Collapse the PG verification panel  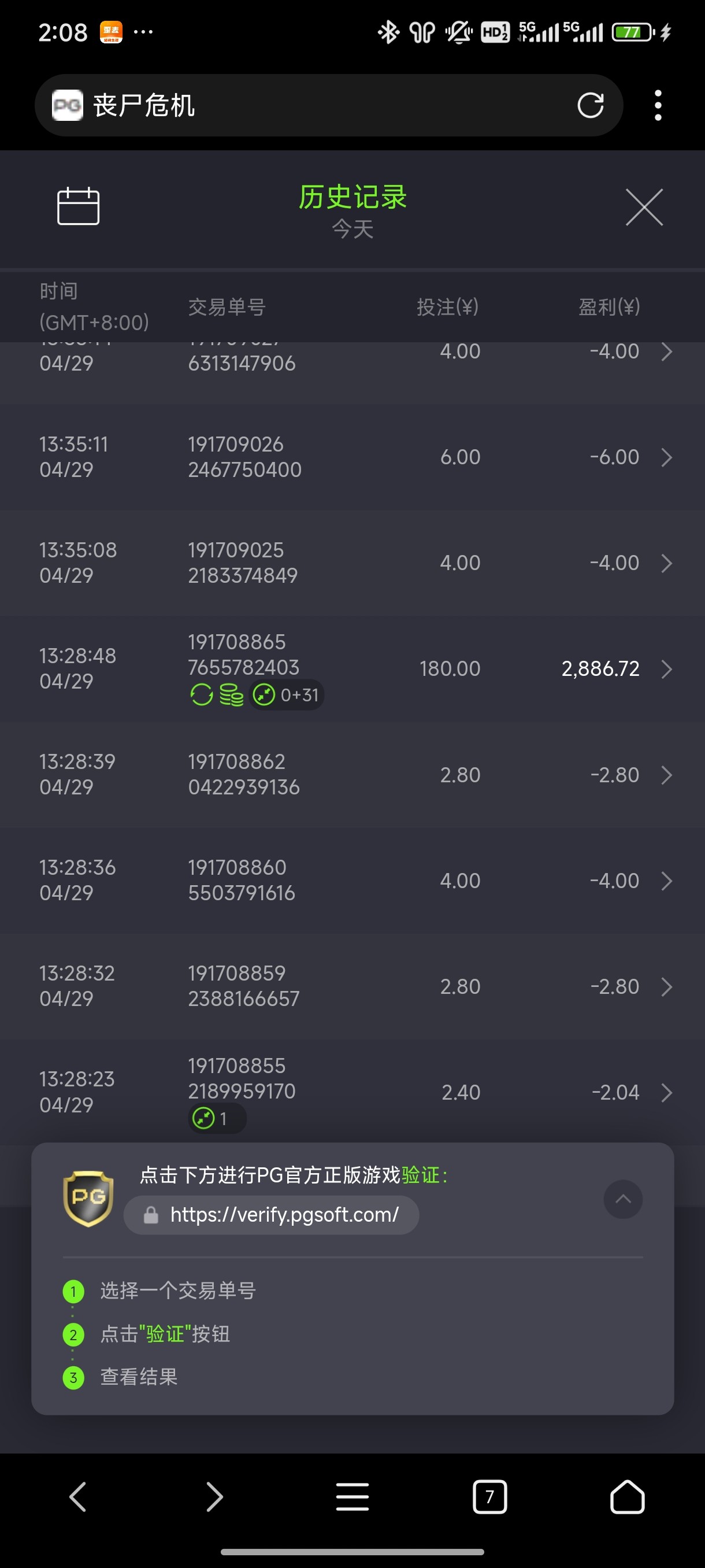[x=623, y=1199]
